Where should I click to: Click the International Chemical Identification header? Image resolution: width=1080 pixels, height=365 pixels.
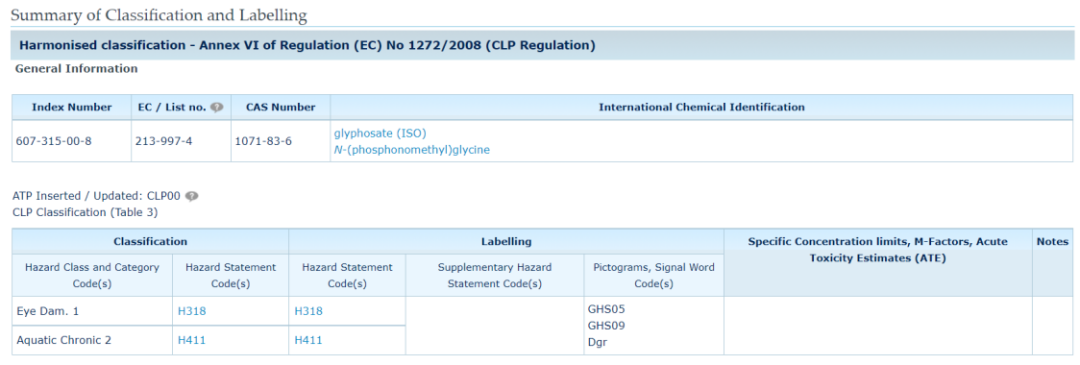tap(701, 107)
